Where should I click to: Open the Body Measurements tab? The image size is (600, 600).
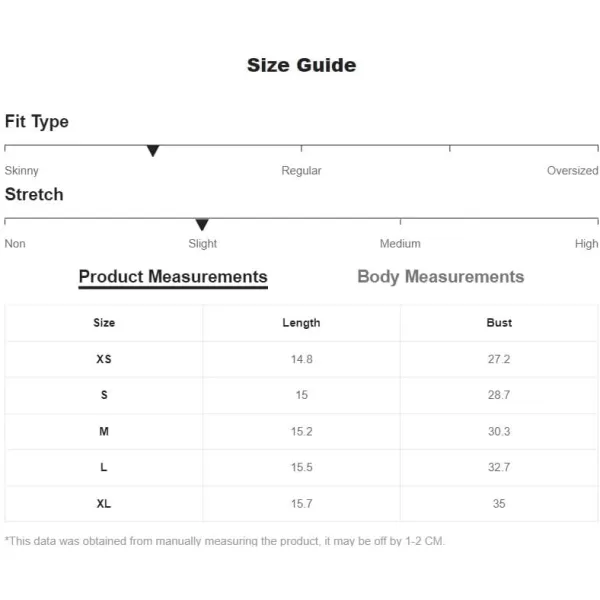tap(440, 277)
